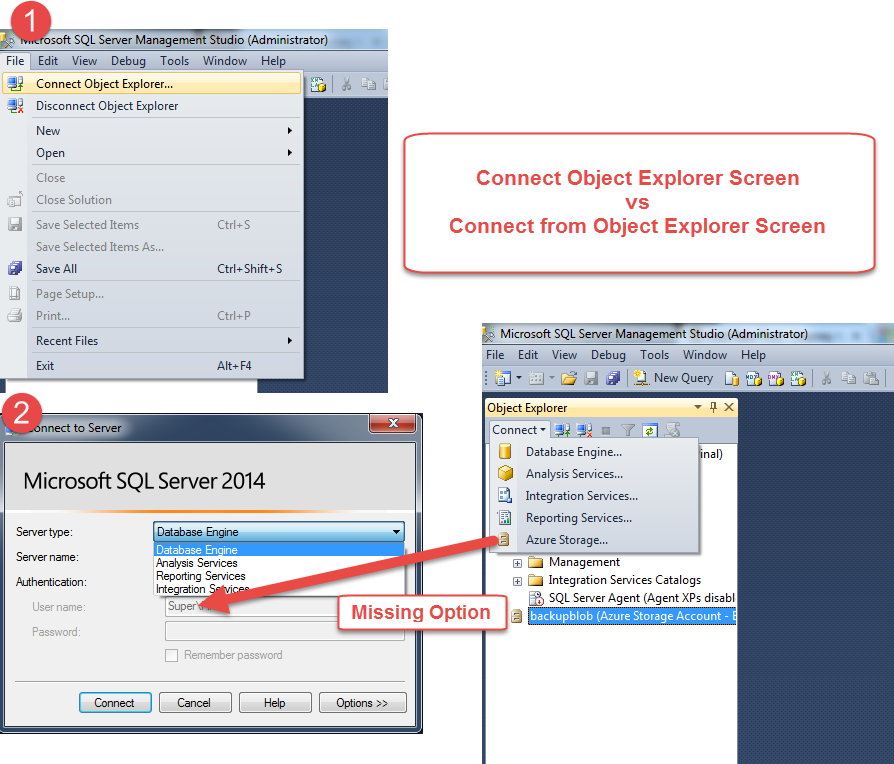Open Window menu in right SSMS window
This screenshot has height=764, width=894.
tap(705, 355)
